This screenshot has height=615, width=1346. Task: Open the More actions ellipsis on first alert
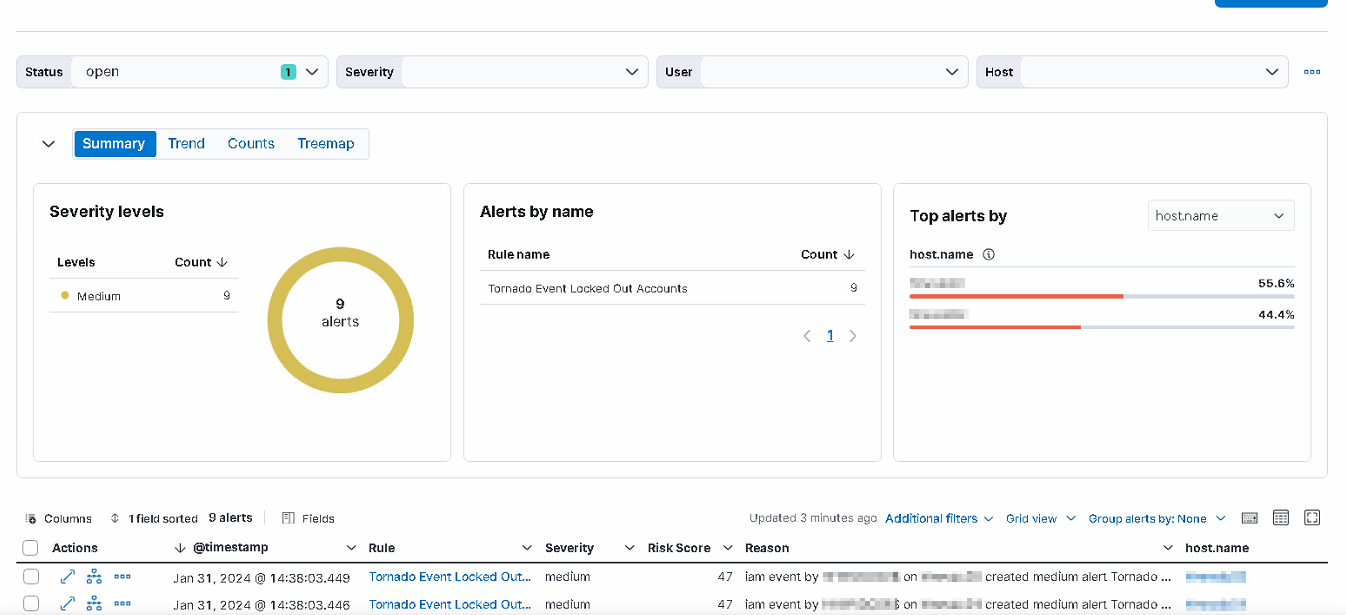[122, 576]
